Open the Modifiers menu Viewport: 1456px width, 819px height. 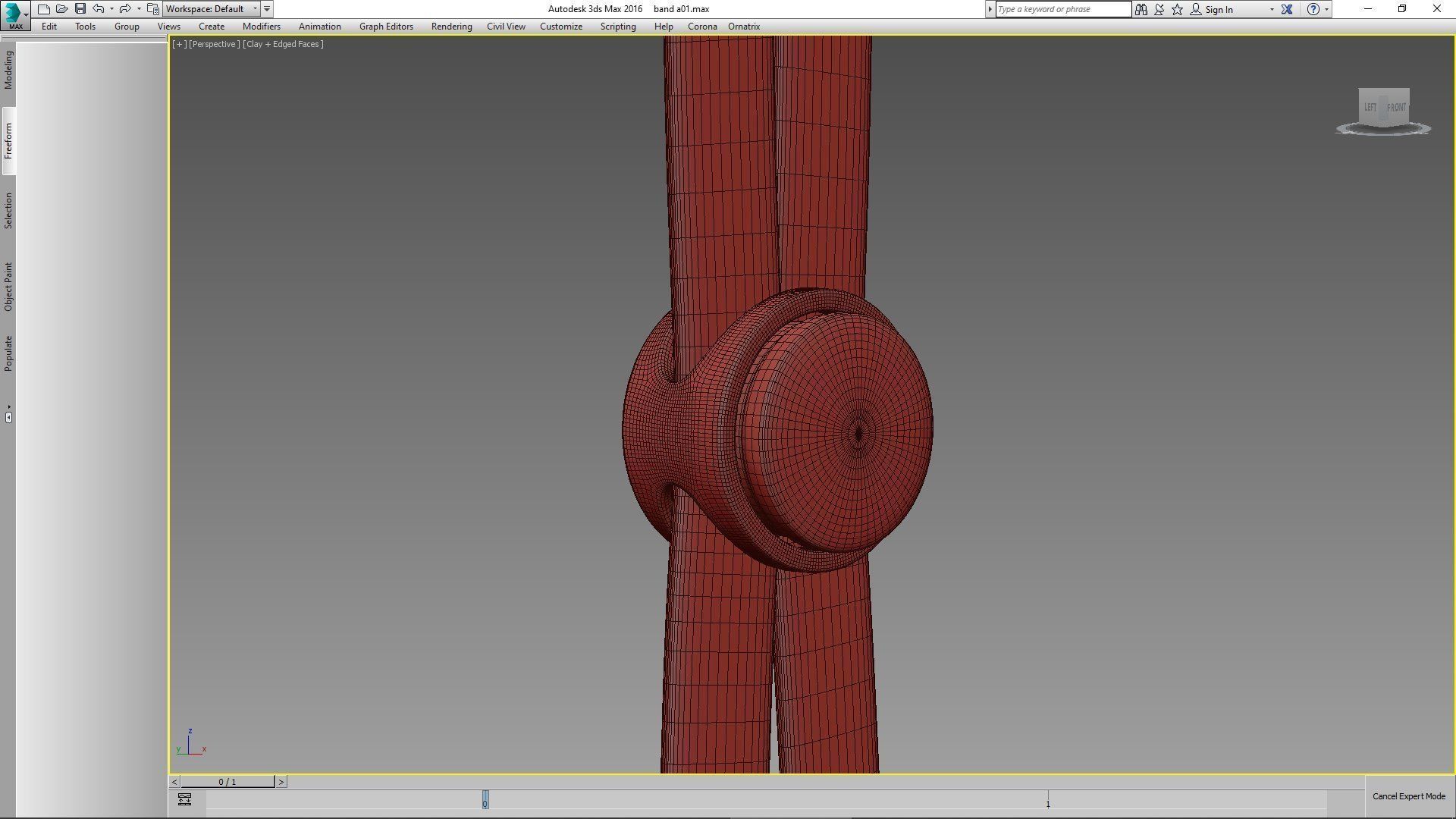262,27
